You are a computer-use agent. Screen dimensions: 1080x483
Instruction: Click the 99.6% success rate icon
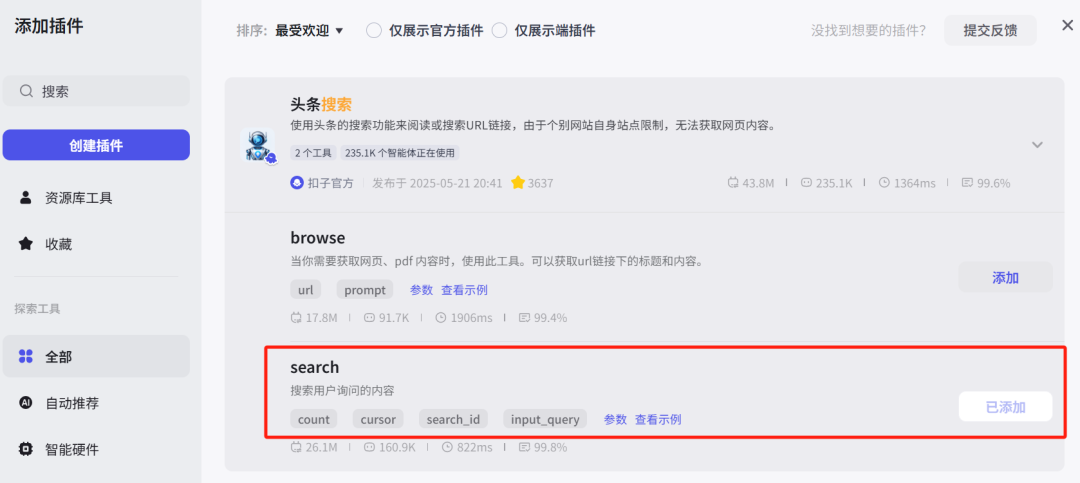967,183
